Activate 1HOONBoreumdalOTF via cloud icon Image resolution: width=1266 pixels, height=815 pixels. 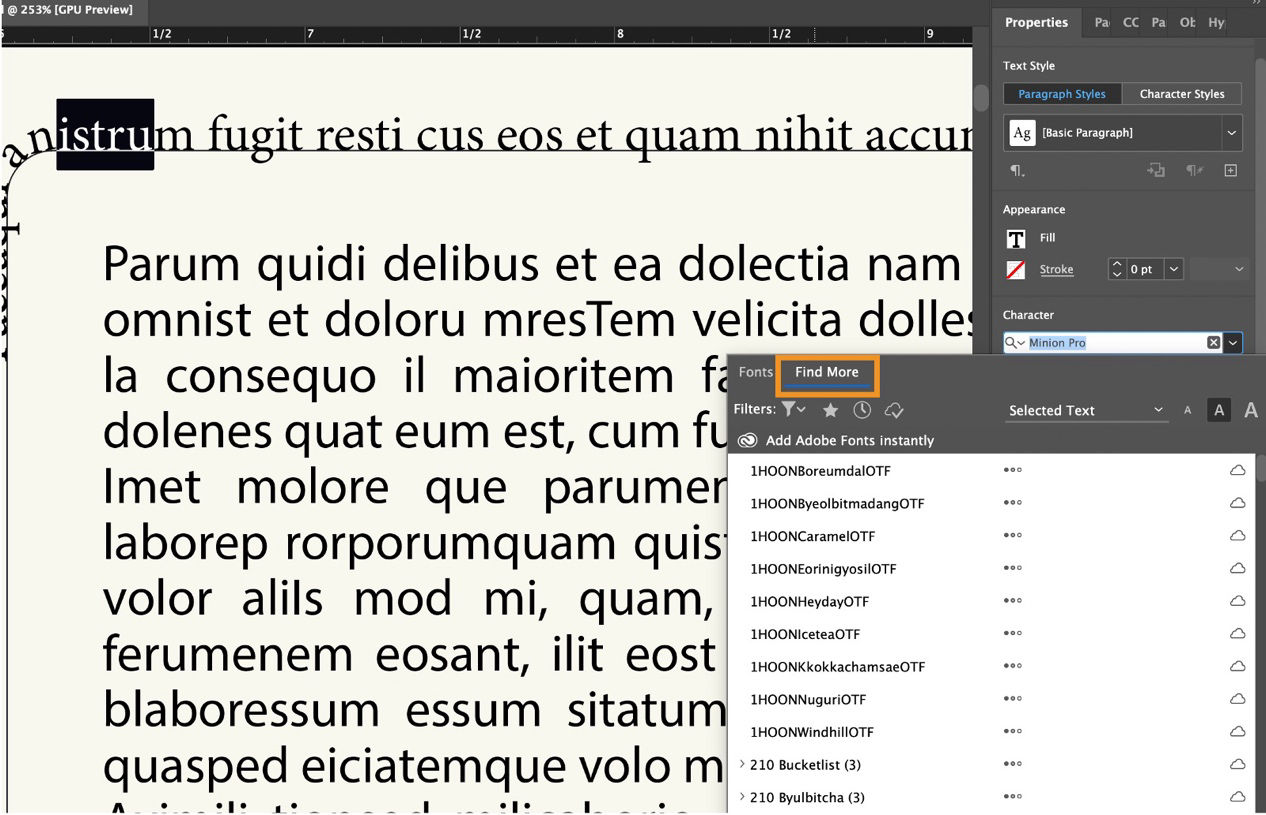1237,470
